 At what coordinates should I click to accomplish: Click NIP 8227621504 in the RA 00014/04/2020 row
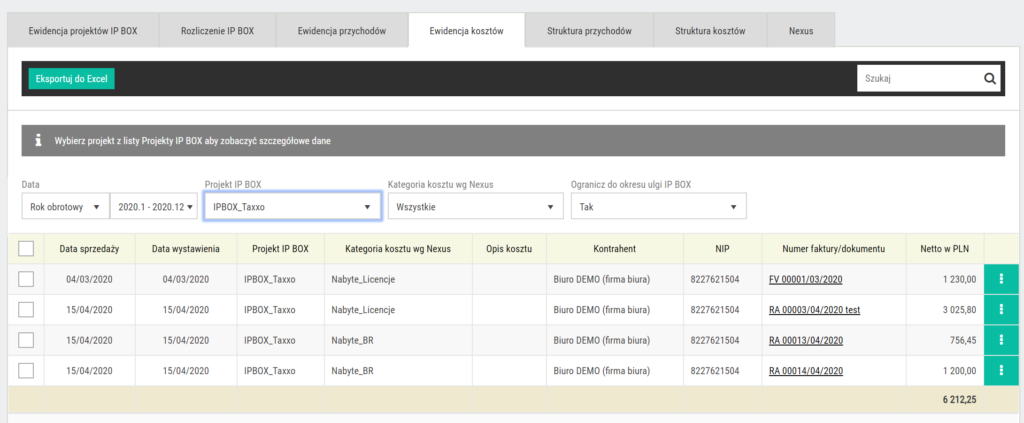[714, 371]
